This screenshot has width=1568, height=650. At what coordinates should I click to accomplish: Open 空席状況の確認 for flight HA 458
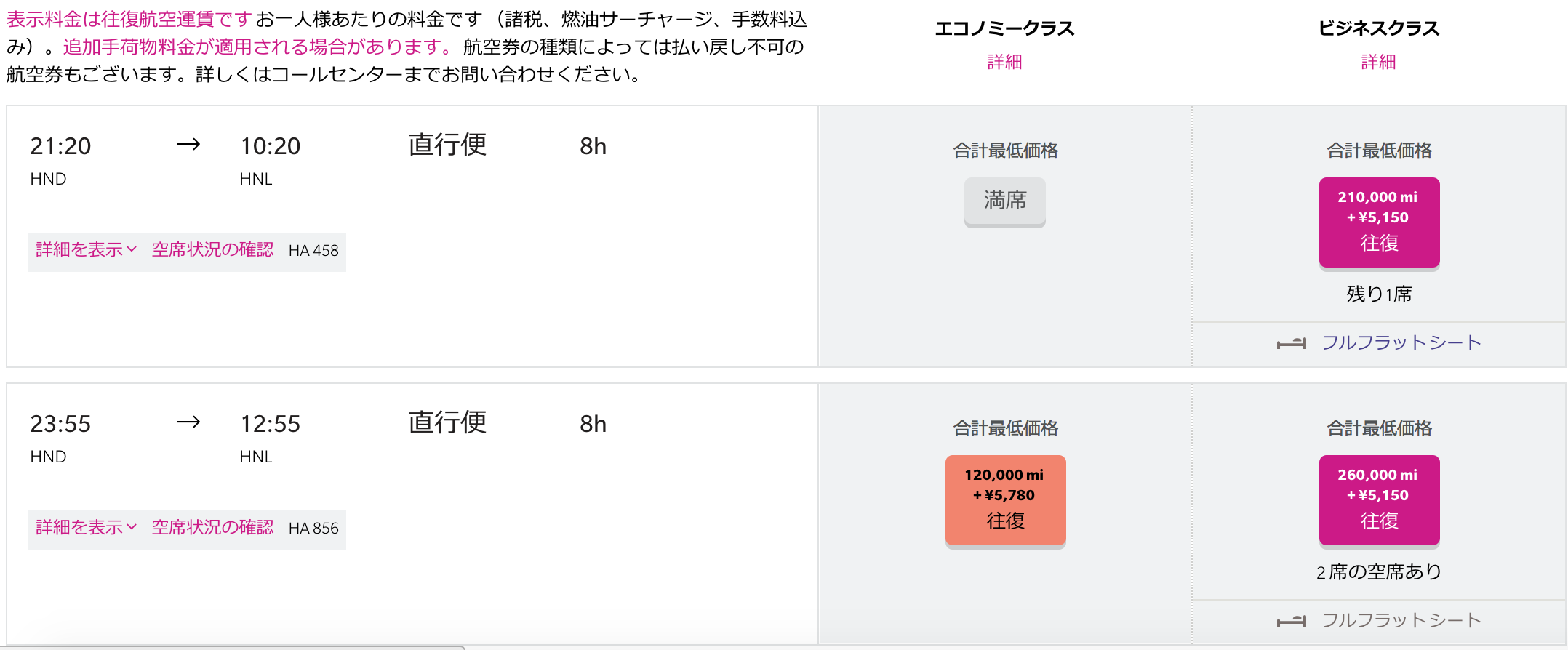(212, 250)
